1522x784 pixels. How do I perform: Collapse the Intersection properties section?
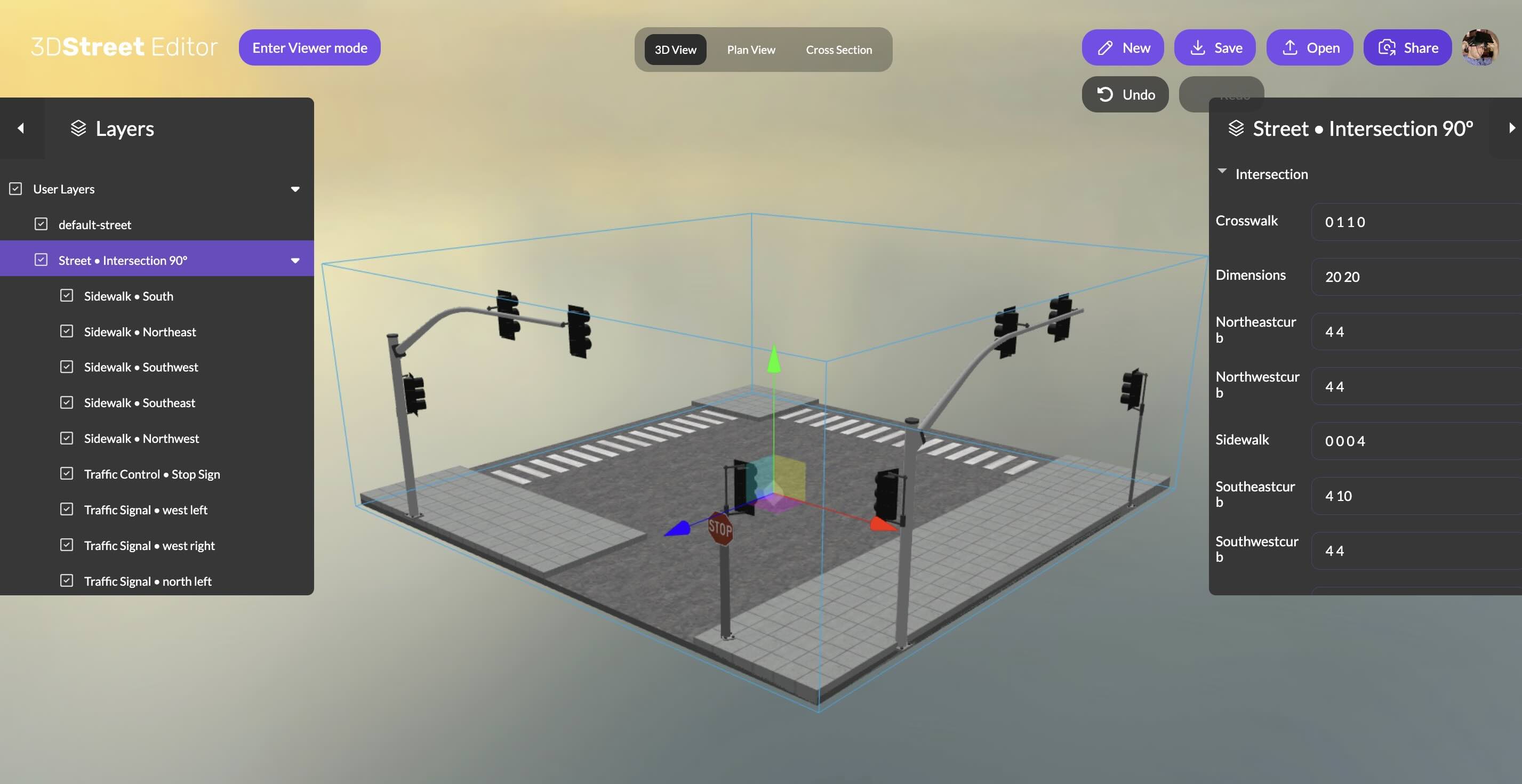(x=1222, y=171)
